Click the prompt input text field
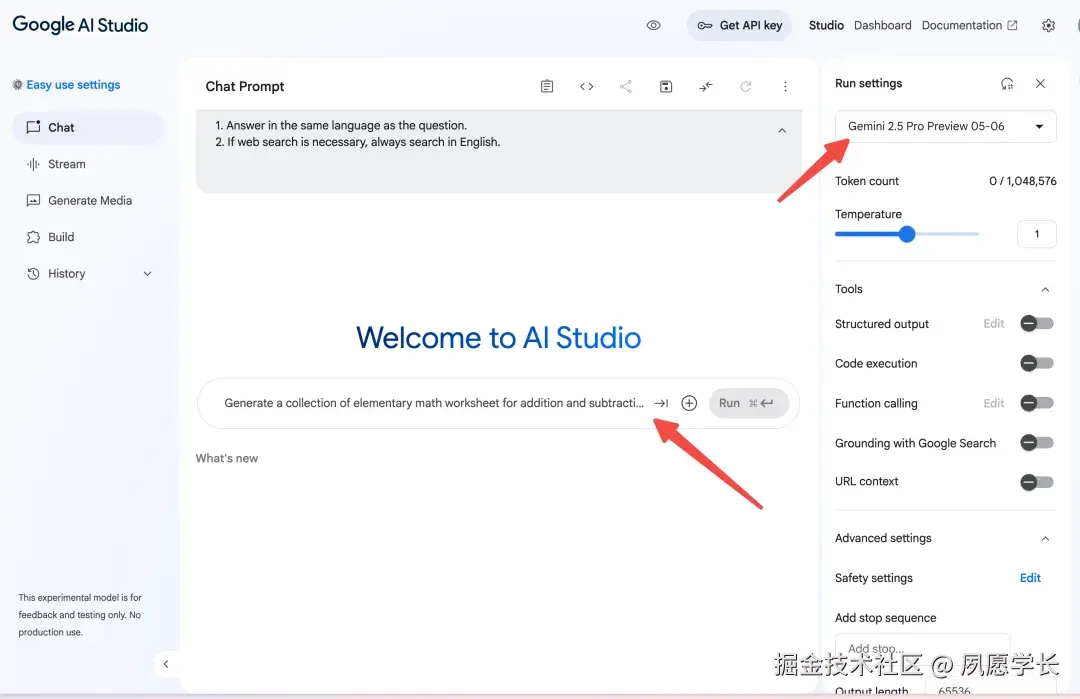 pos(434,403)
